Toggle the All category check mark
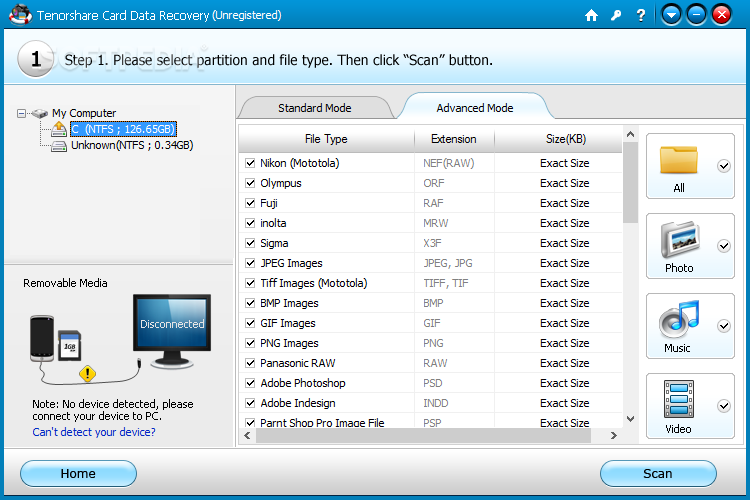750x500 pixels. coord(724,166)
